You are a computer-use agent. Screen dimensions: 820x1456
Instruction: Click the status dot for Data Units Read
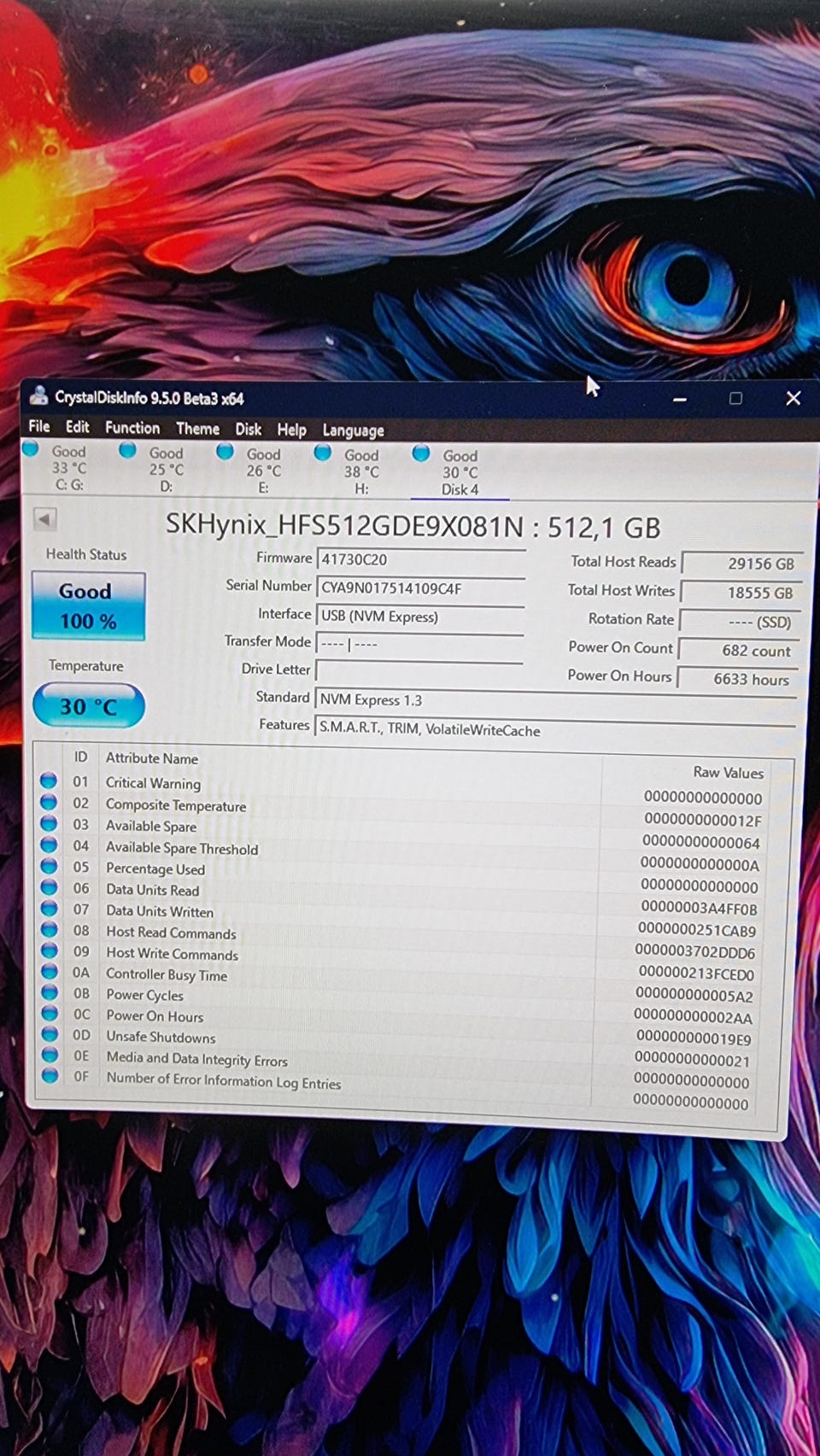pos(49,887)
